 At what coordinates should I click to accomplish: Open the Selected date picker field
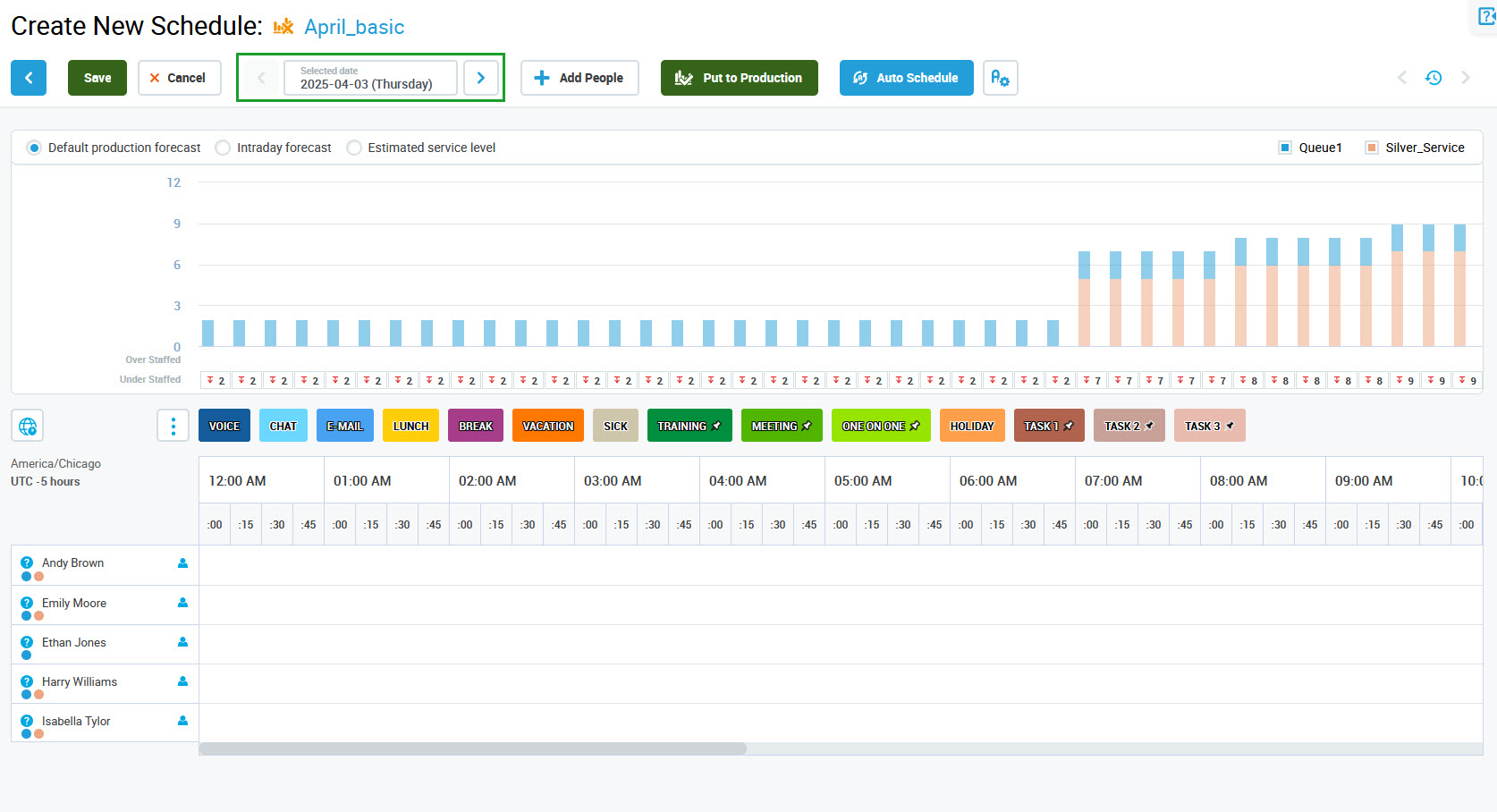(370, 78)
